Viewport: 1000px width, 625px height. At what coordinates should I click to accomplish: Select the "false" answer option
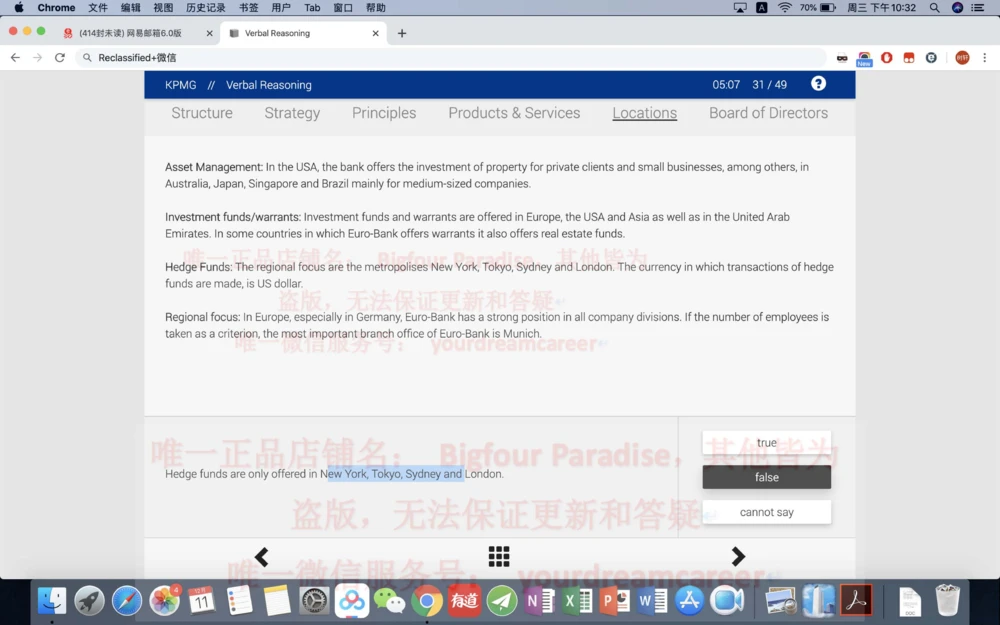tap(766, 477)
